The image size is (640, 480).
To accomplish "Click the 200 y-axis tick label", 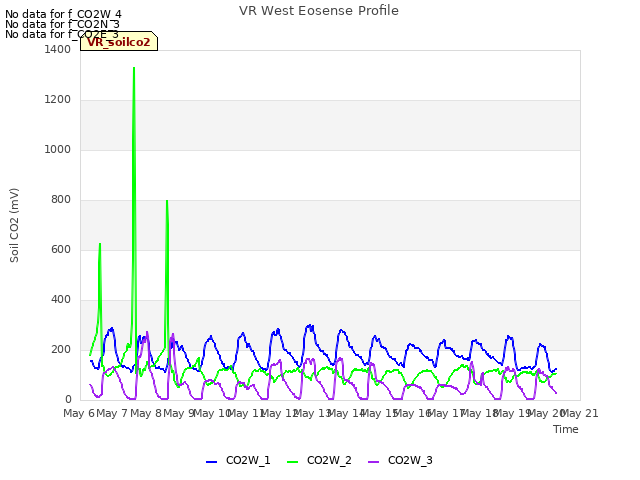I will (61, 349).
